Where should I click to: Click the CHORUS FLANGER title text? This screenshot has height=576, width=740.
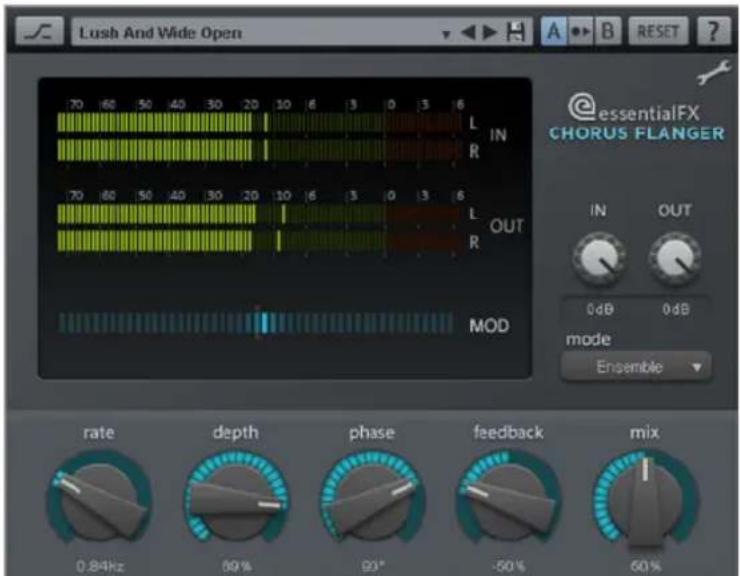click(x=636, y=134)
